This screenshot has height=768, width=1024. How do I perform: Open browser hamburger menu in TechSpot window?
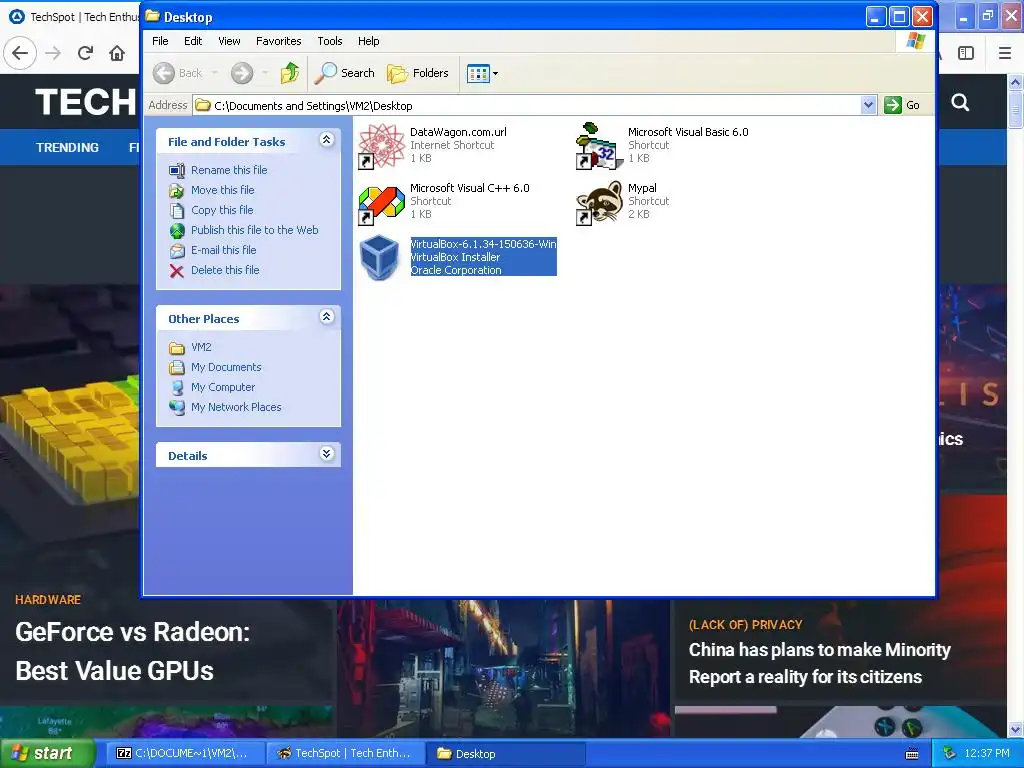[x=1004, y=53]
